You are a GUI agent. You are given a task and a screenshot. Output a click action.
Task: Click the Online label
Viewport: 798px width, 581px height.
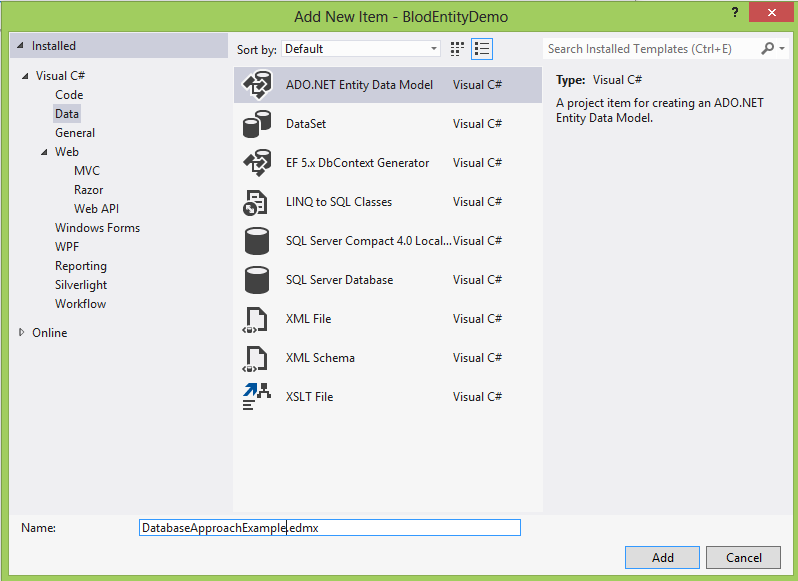point(49,333)
